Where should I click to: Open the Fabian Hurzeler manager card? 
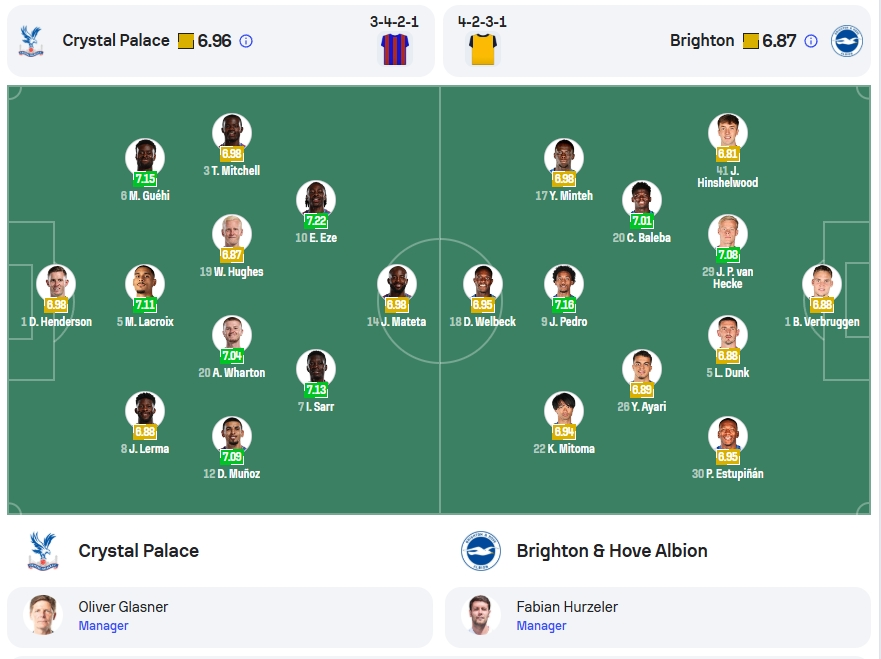tap(658, 617)
